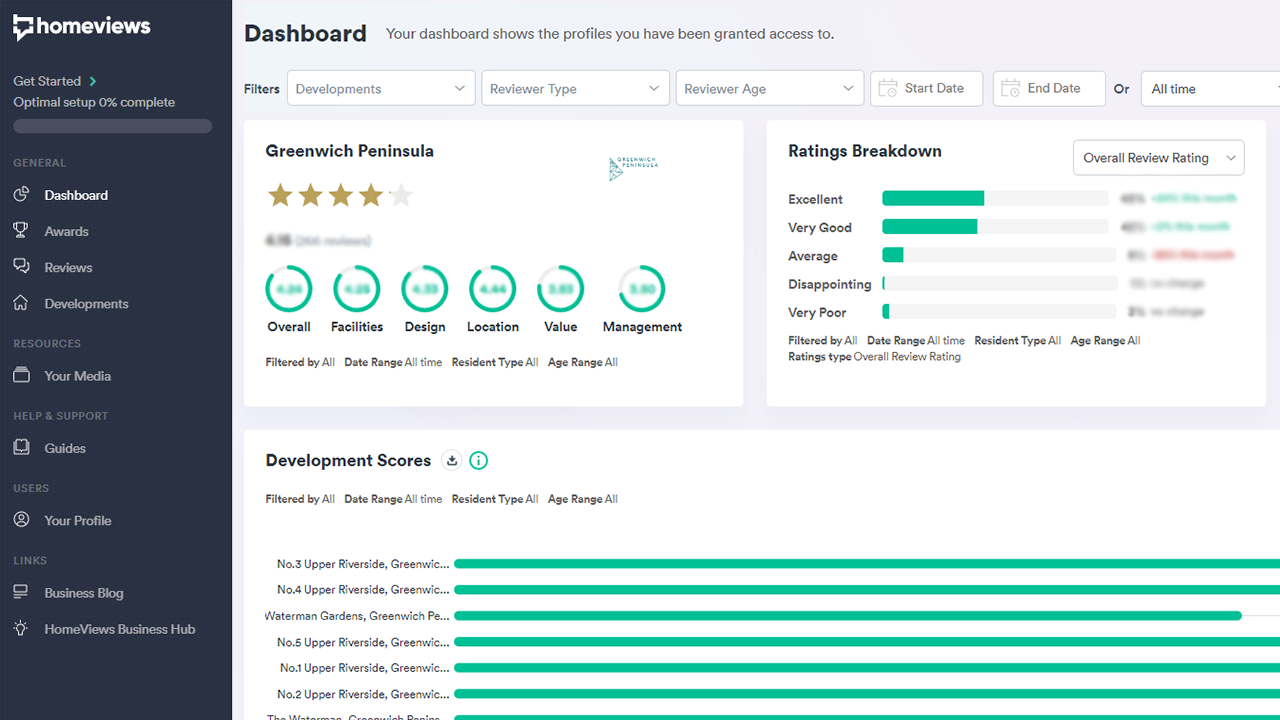Click the Optimal setup 0% complete text

tap(94, 102)
